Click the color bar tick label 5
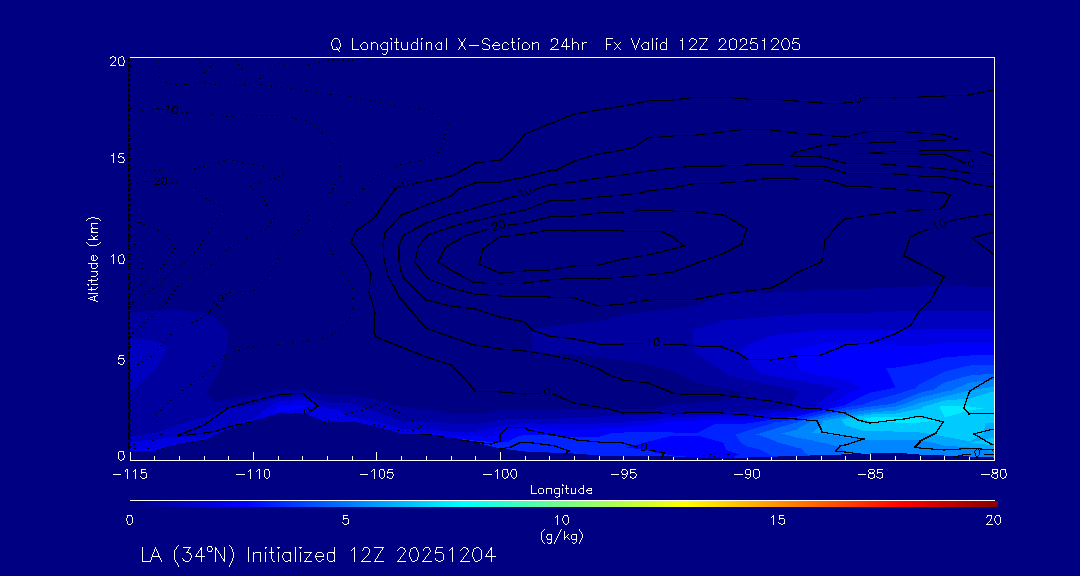The image size is (1080, 576). click(345, 520)
